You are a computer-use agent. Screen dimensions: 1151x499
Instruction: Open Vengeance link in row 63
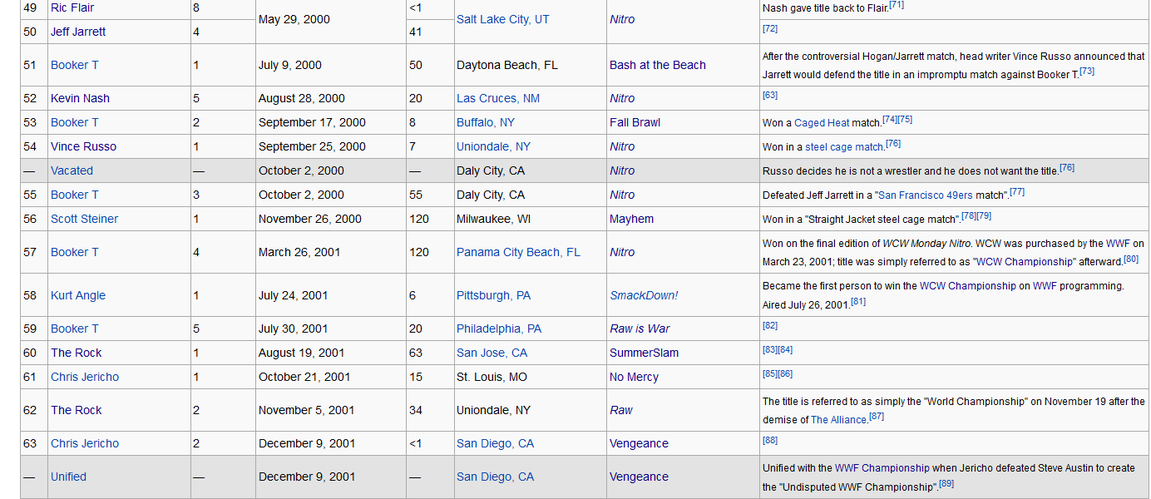click(x=639, y=444)
